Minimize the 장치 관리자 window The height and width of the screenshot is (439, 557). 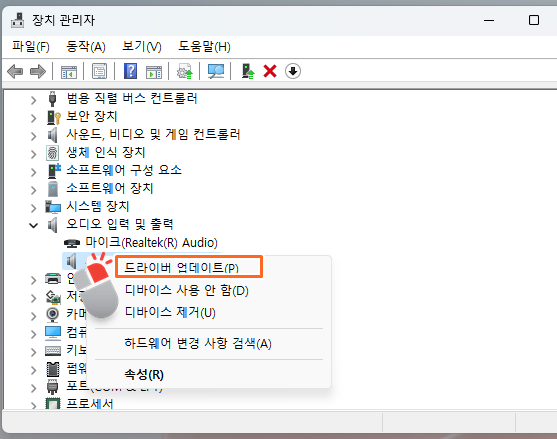click(x=489, y=20)
